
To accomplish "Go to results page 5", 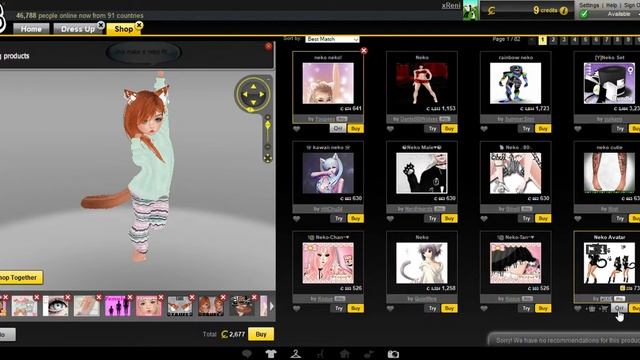I will (x=585, y=40).
